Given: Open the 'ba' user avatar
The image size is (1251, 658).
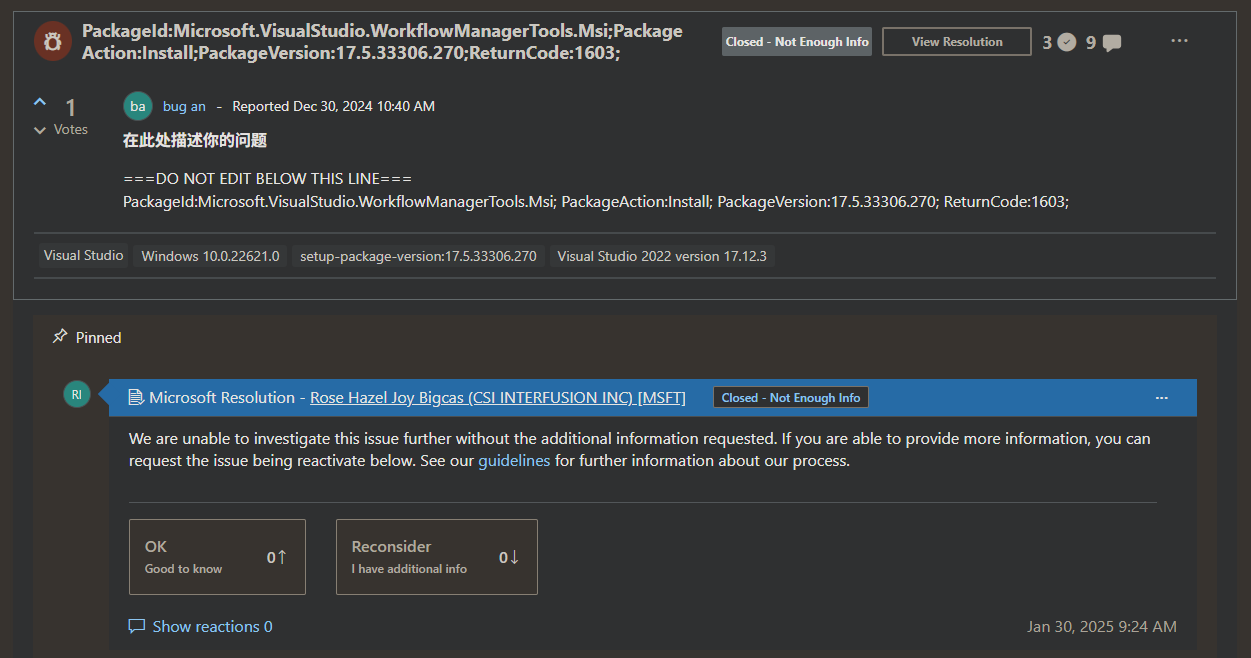Looking at the screenshot, I should tap(138, 106).
